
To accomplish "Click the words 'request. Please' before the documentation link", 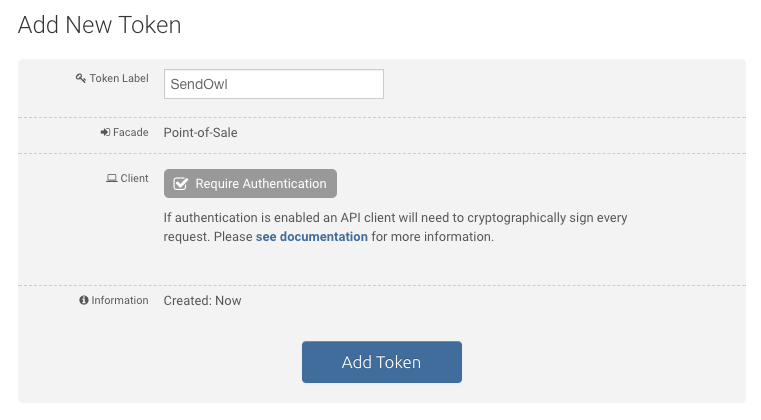I will (x=207, y=237).
